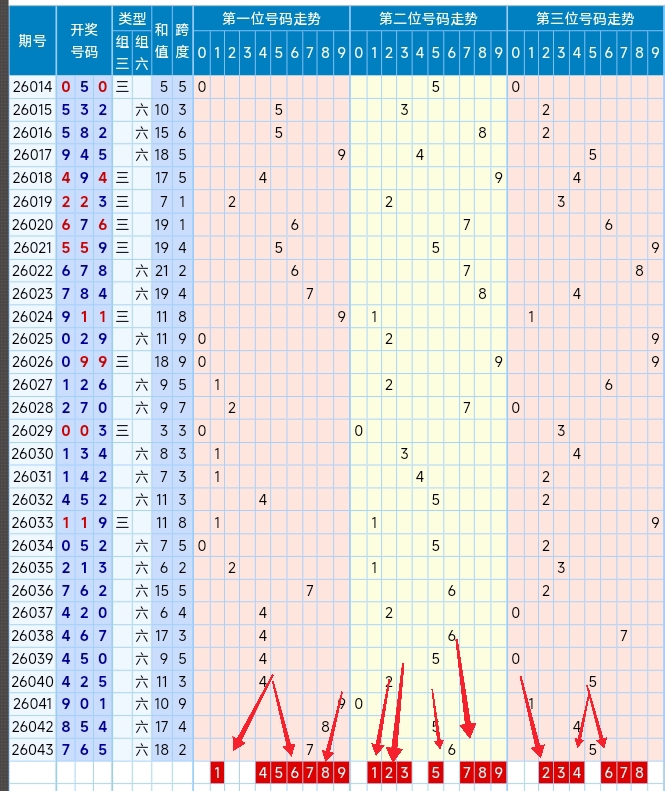Image resolution: width=665 pixels, height=791 pixels.
Task: Select red box 5 below second-position columns
Action: coord(435,772)
